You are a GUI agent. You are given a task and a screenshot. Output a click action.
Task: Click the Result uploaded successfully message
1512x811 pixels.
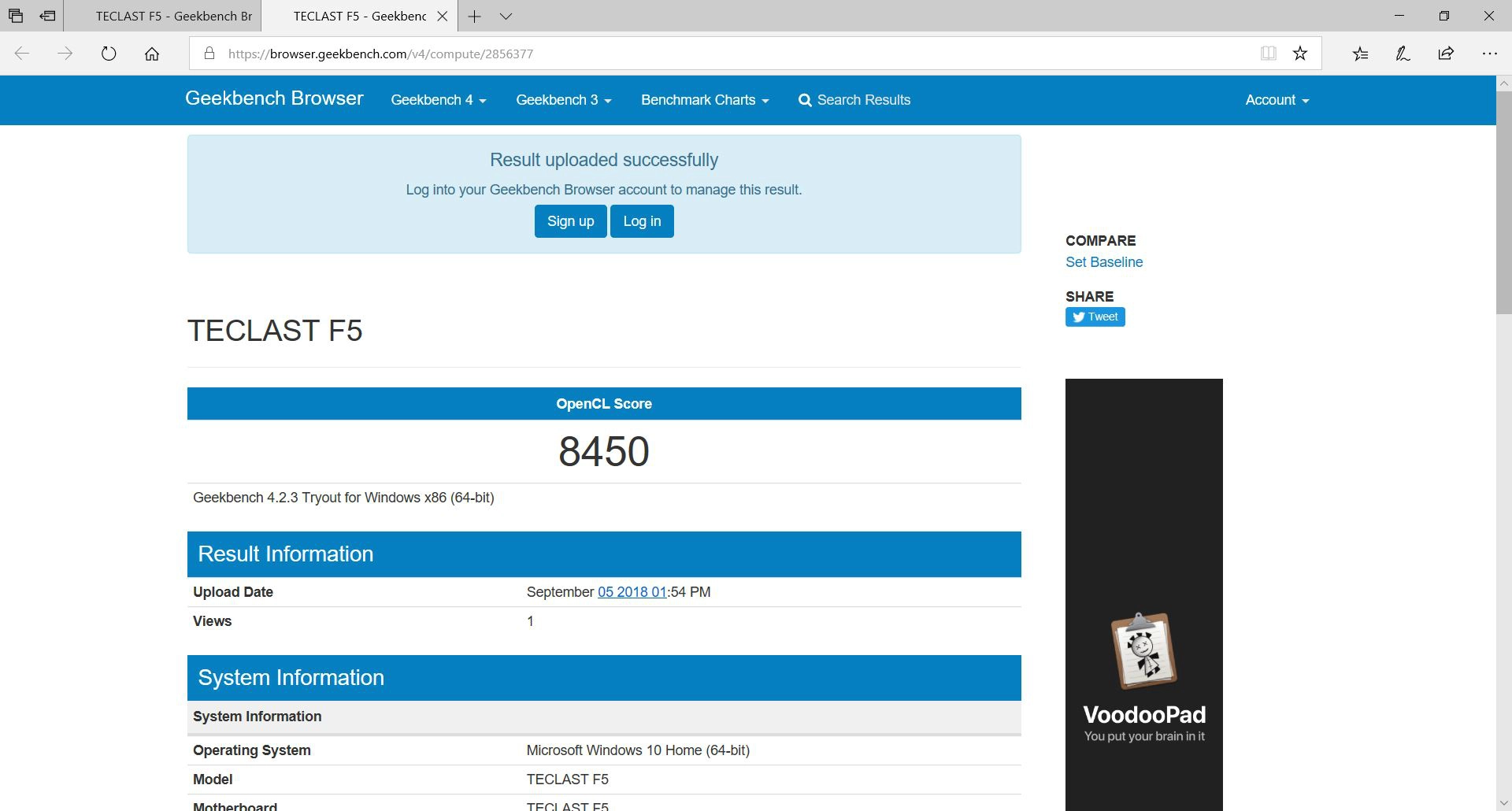pos(604,160)
